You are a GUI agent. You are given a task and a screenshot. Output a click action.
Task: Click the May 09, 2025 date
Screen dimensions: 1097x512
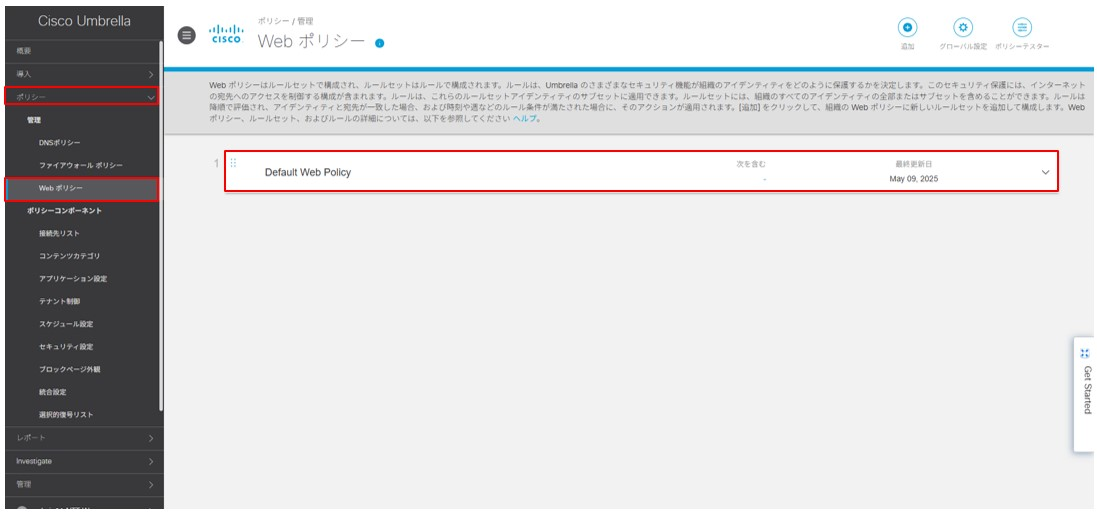point(914,179)
